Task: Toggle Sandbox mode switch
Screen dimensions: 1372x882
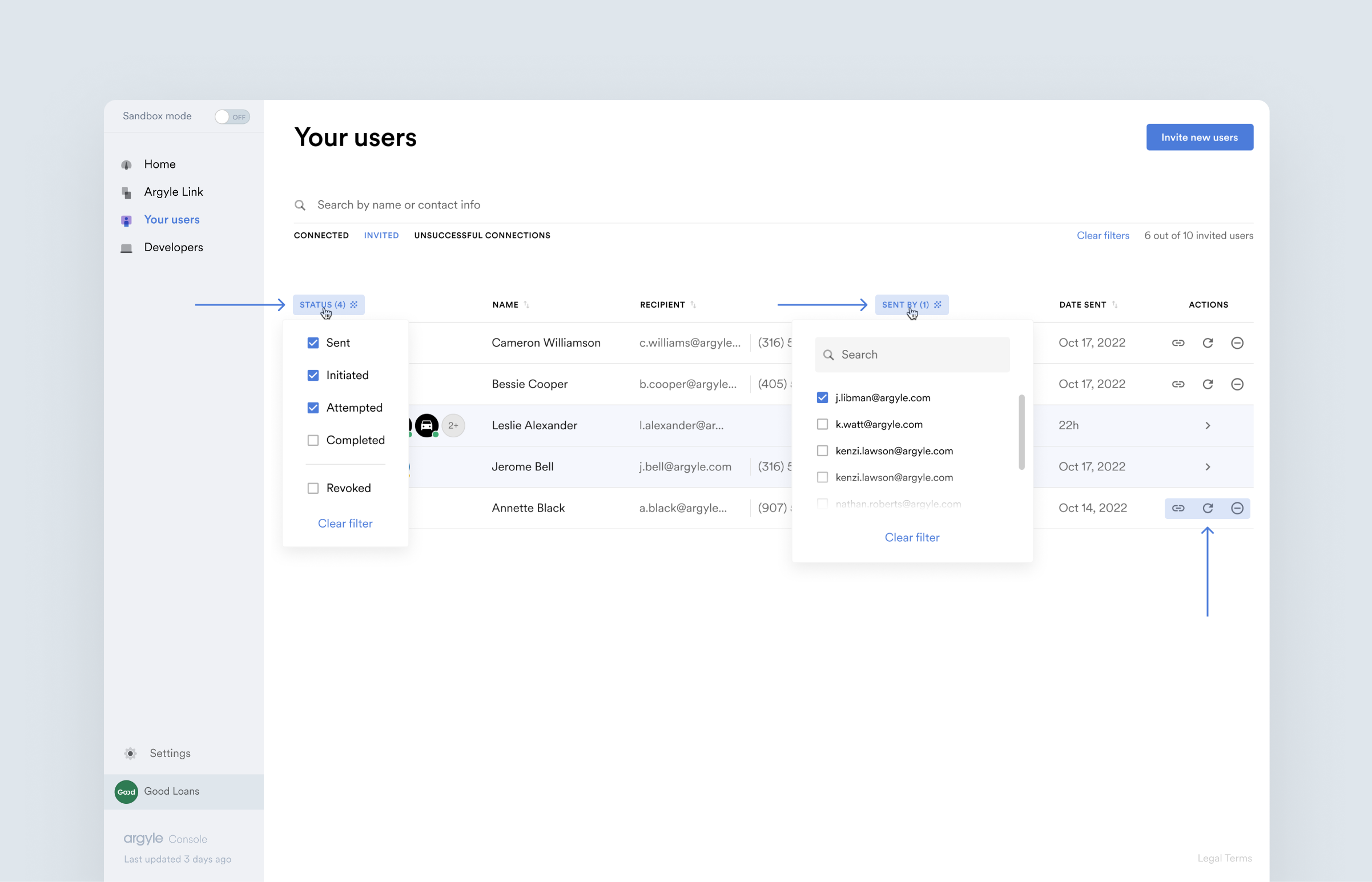Action: (x=232, y=116)
